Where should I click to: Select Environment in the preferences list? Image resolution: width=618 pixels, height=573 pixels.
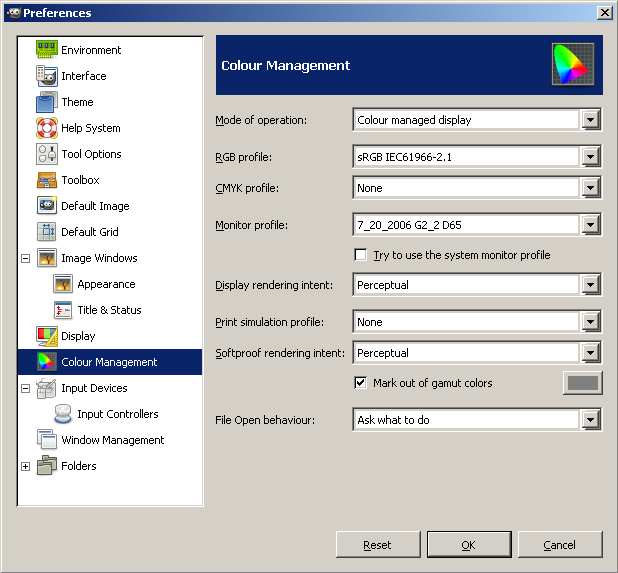pyautogui.click(x=91, y=50)
